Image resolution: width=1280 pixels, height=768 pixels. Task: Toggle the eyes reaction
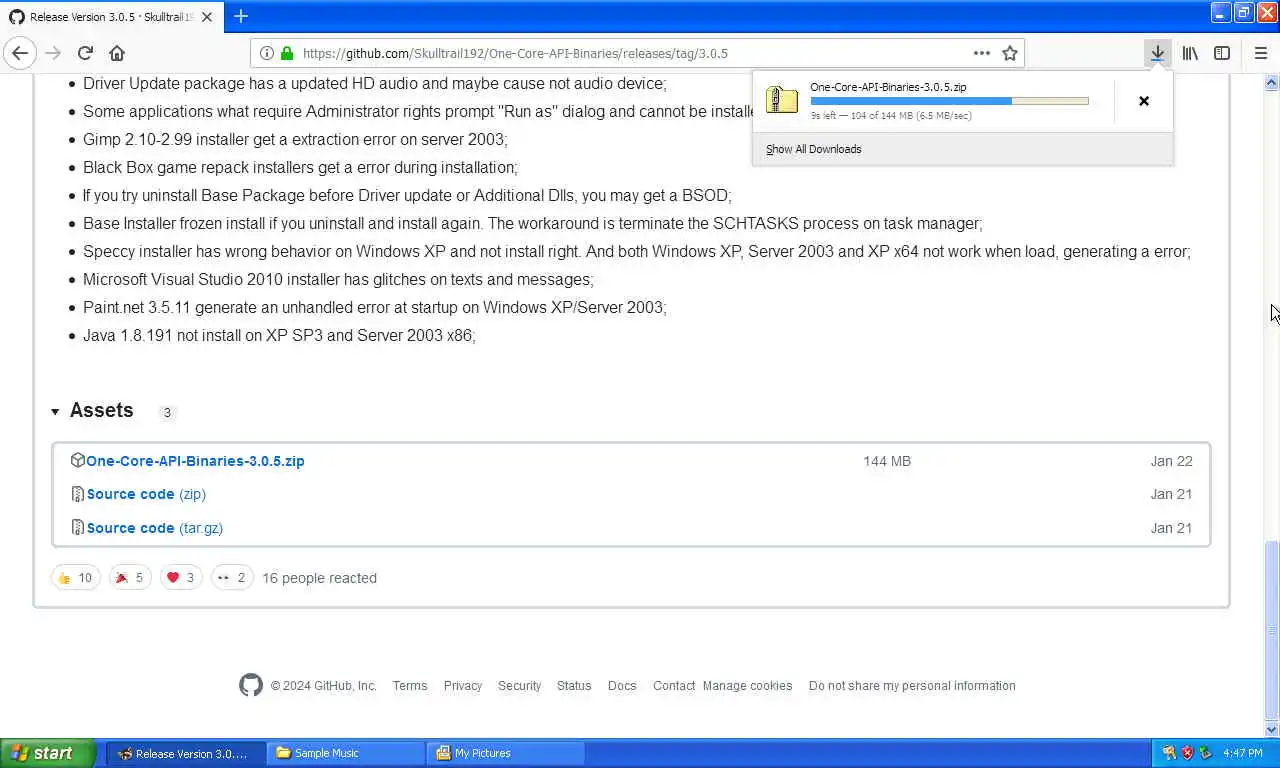coord(232,578)
